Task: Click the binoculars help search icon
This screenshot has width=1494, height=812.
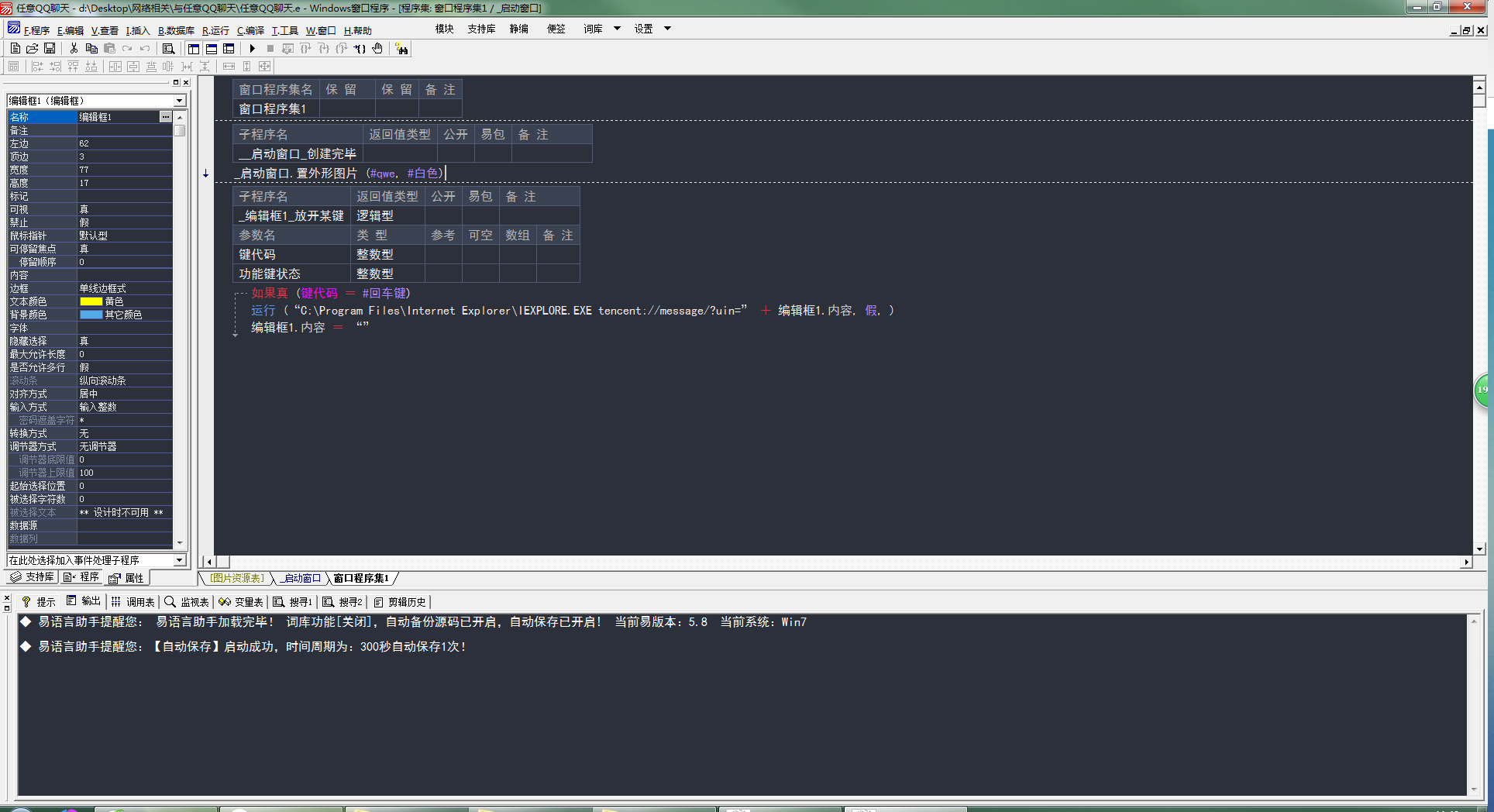Action: coord(401,49)
